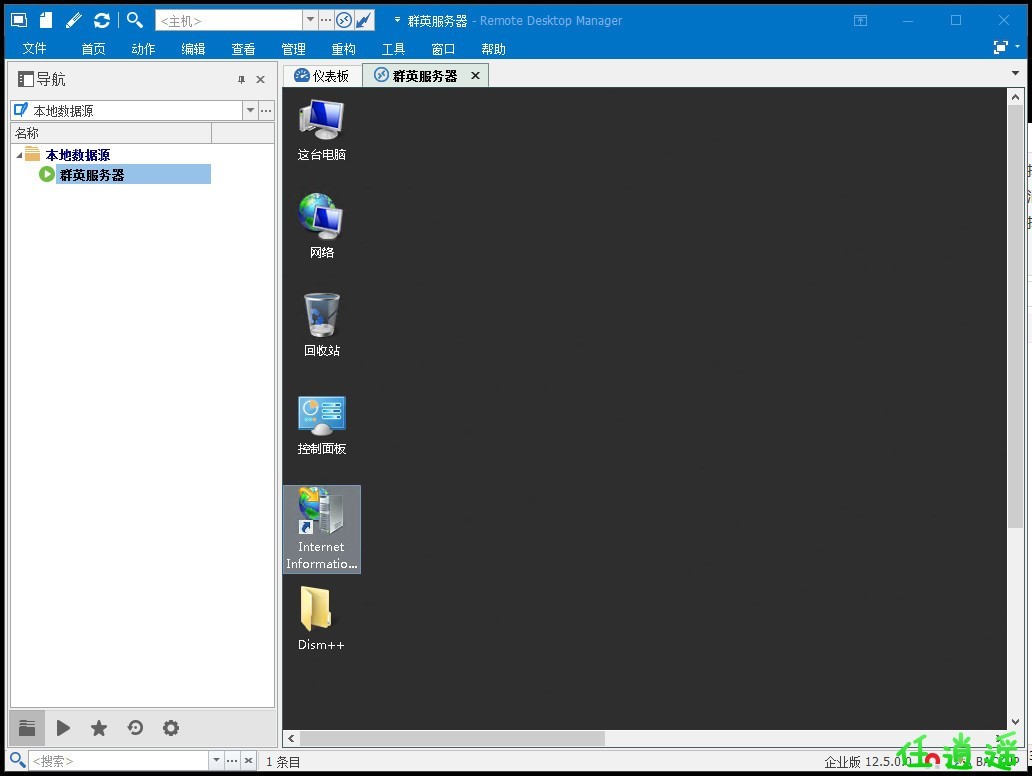This screenshot has height=776, width=1032.
Task: Click the vertical scrollbar thumb of remote session
Action: [1016, 316]
